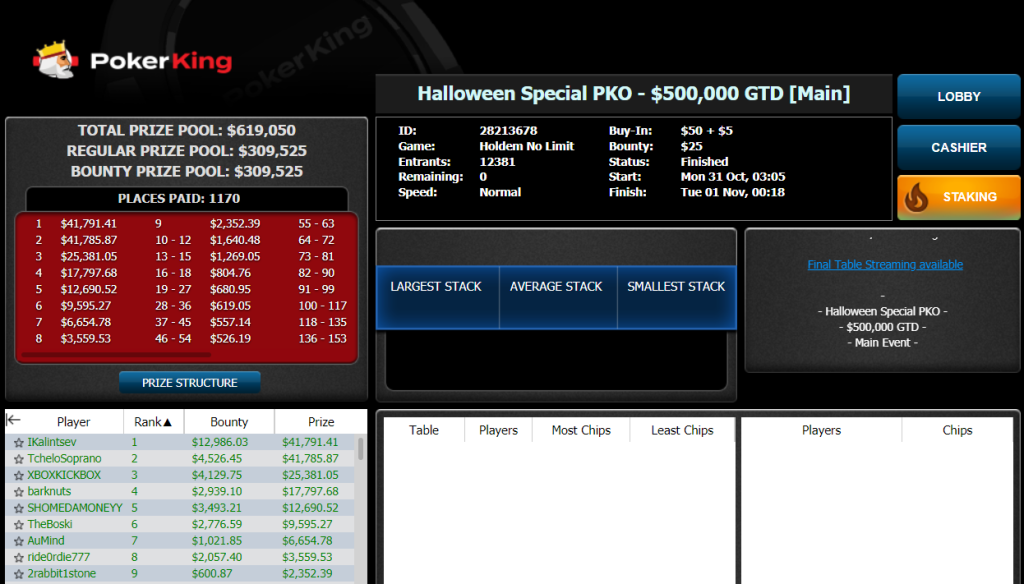Screen dimensions: 1024x584
Task: Click entrants count 12381
Action: [498, 161]
